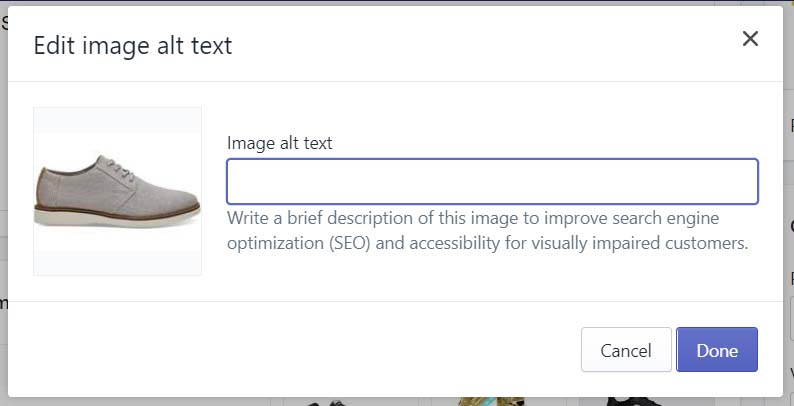Click the words 'visually impaired customers' in helper text
This screenshot has height=406, width=794.
pos(630,243)
